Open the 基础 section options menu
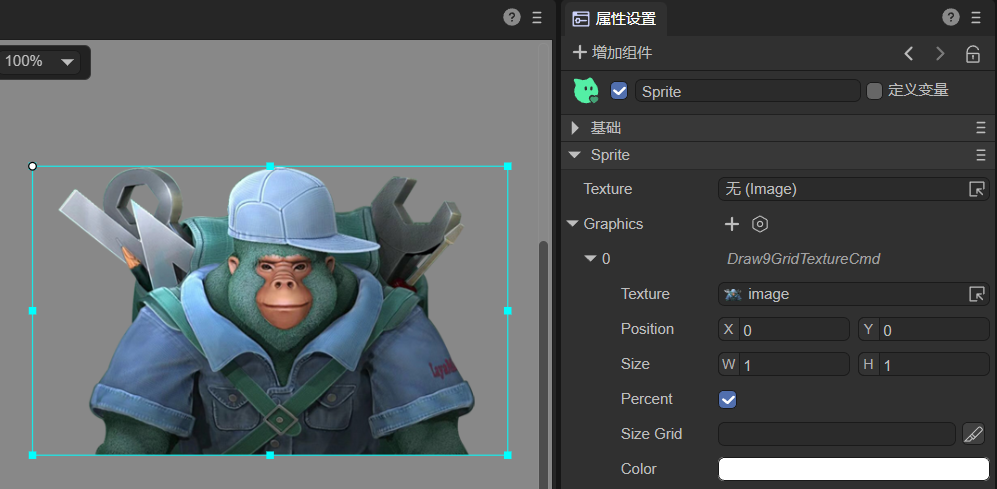Viewport: 997px width, 489px height. coord(980,128)
